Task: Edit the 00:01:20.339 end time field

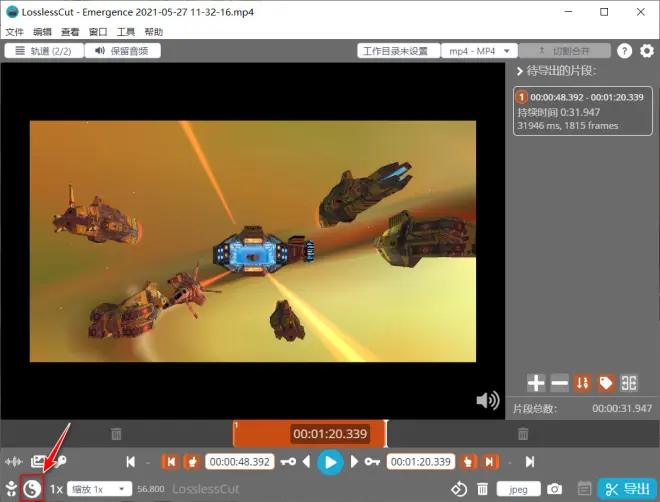Action: [420, 462]
